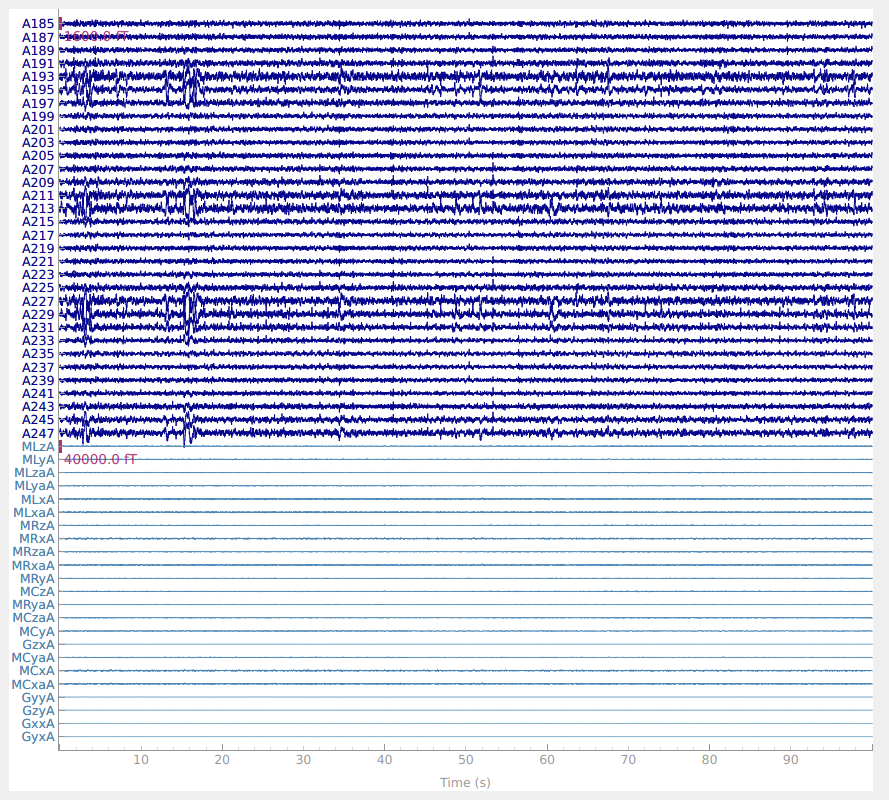The image size is (889, 800).
Task: Click channel label A233
Action: click(x=38, y=340)
